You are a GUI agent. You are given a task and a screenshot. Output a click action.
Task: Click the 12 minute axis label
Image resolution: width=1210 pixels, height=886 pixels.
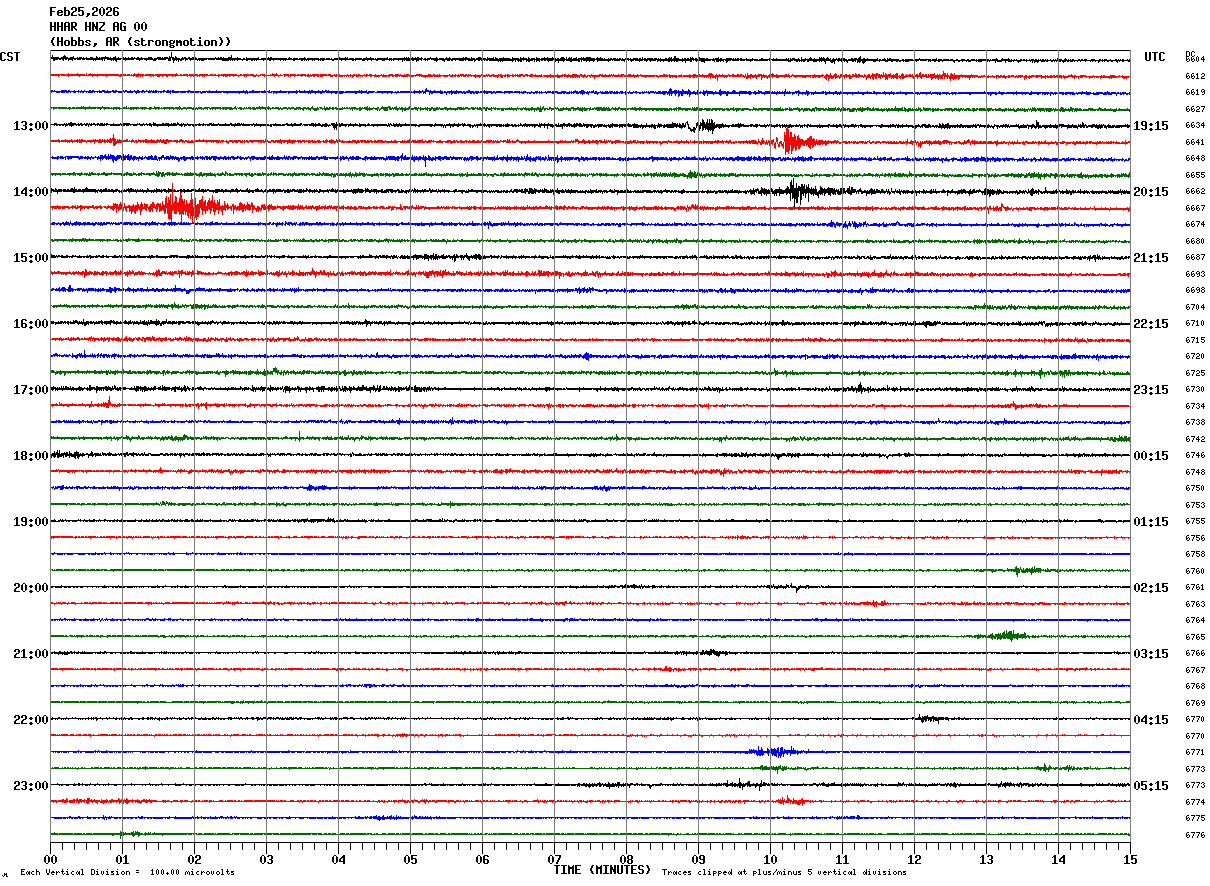point(914,859)
